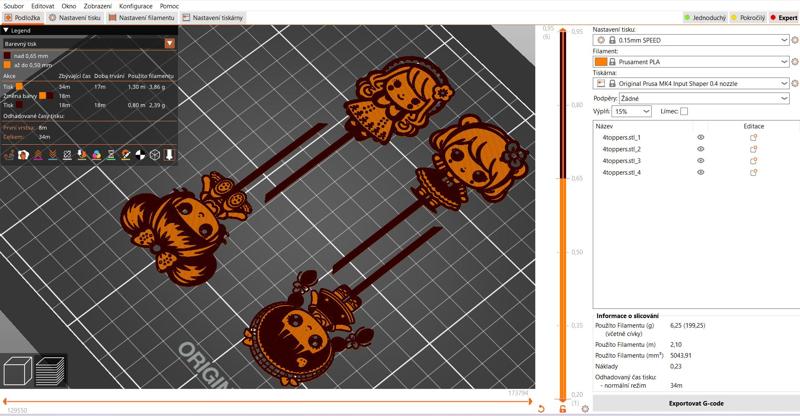This screenshot has height=416, width=800.
Task: Toggle Print pauses hourglass icon in legend
Action: 111,155
